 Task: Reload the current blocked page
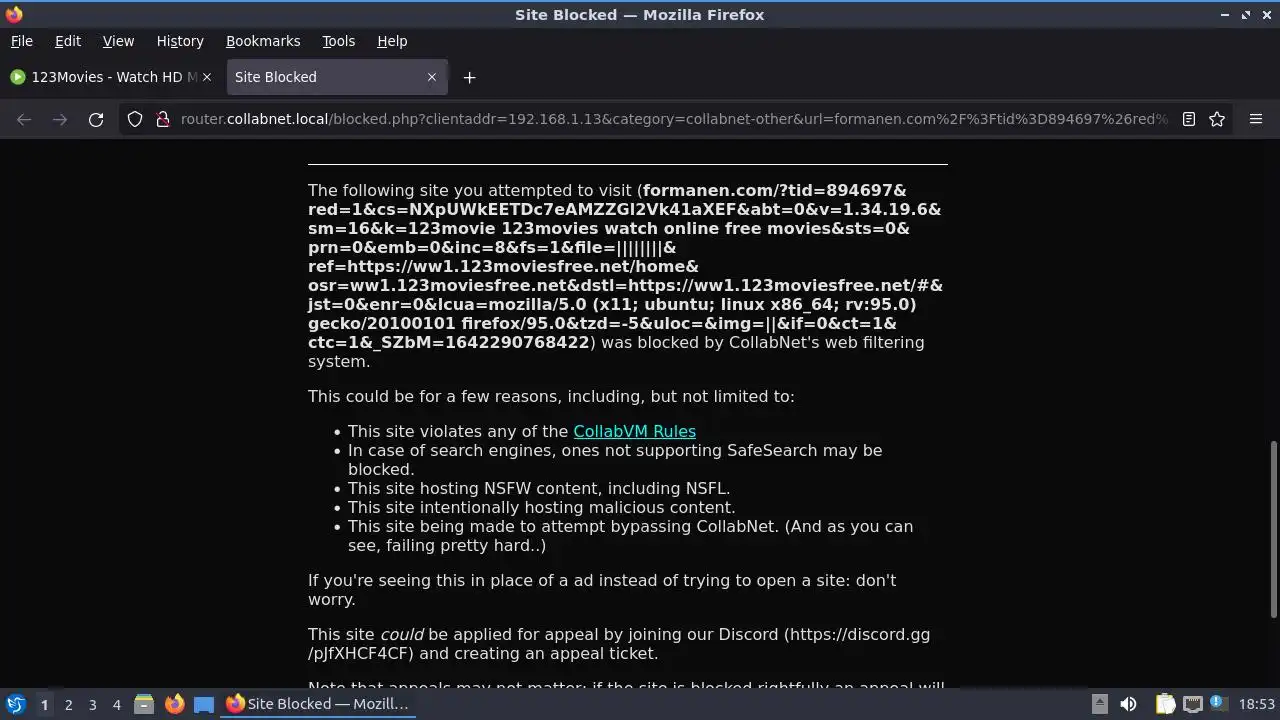(96, 119)
